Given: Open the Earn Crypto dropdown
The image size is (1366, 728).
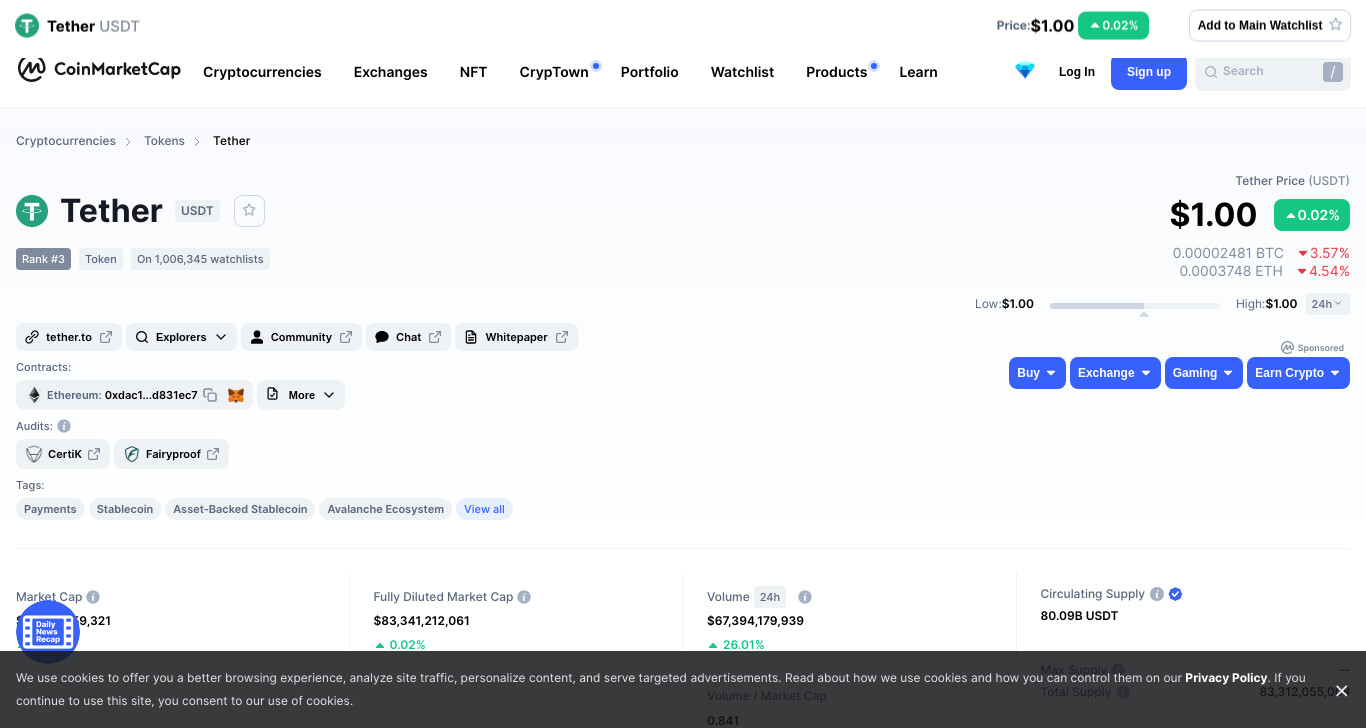Looking at the screenshot, I should pyautogui.click(x=1298, y=373).
